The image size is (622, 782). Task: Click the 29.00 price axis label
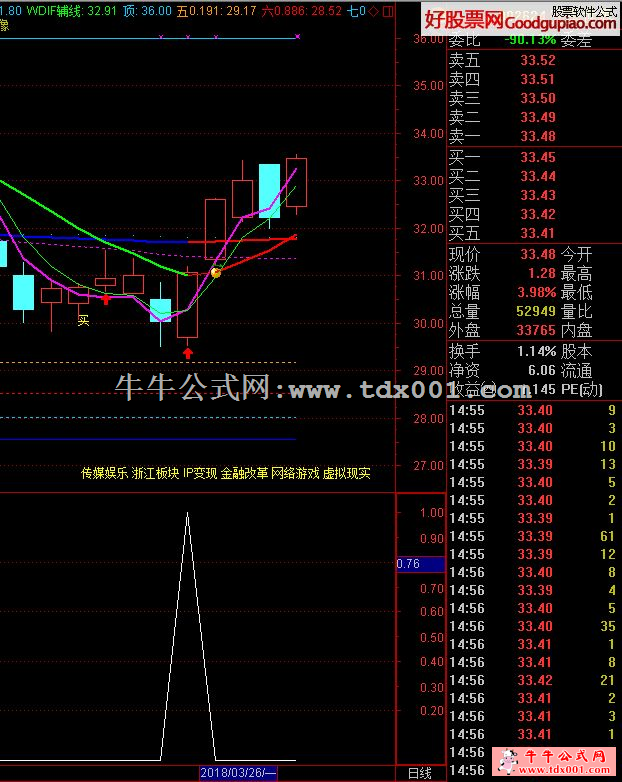coord(428,371)
